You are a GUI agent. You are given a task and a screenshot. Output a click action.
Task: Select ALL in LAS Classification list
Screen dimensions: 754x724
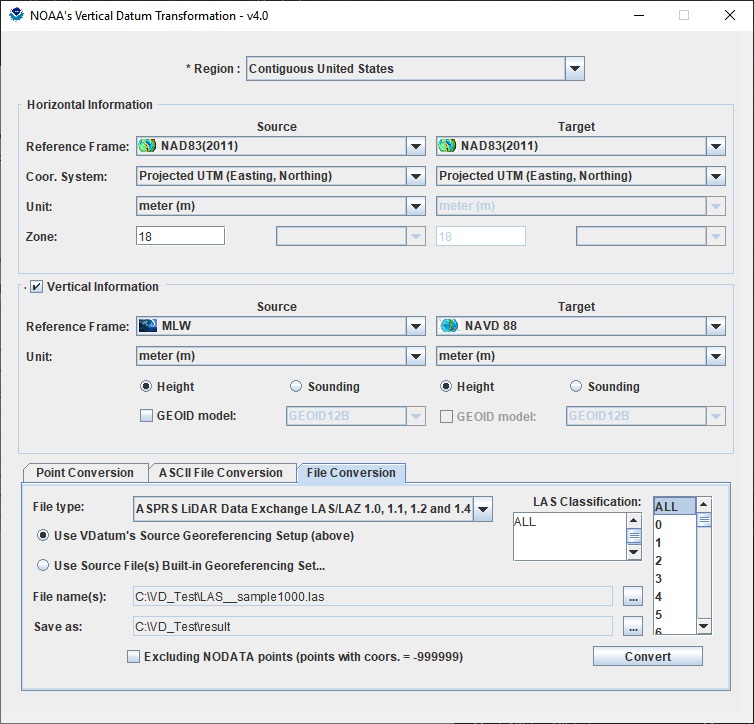click(675, 506)
